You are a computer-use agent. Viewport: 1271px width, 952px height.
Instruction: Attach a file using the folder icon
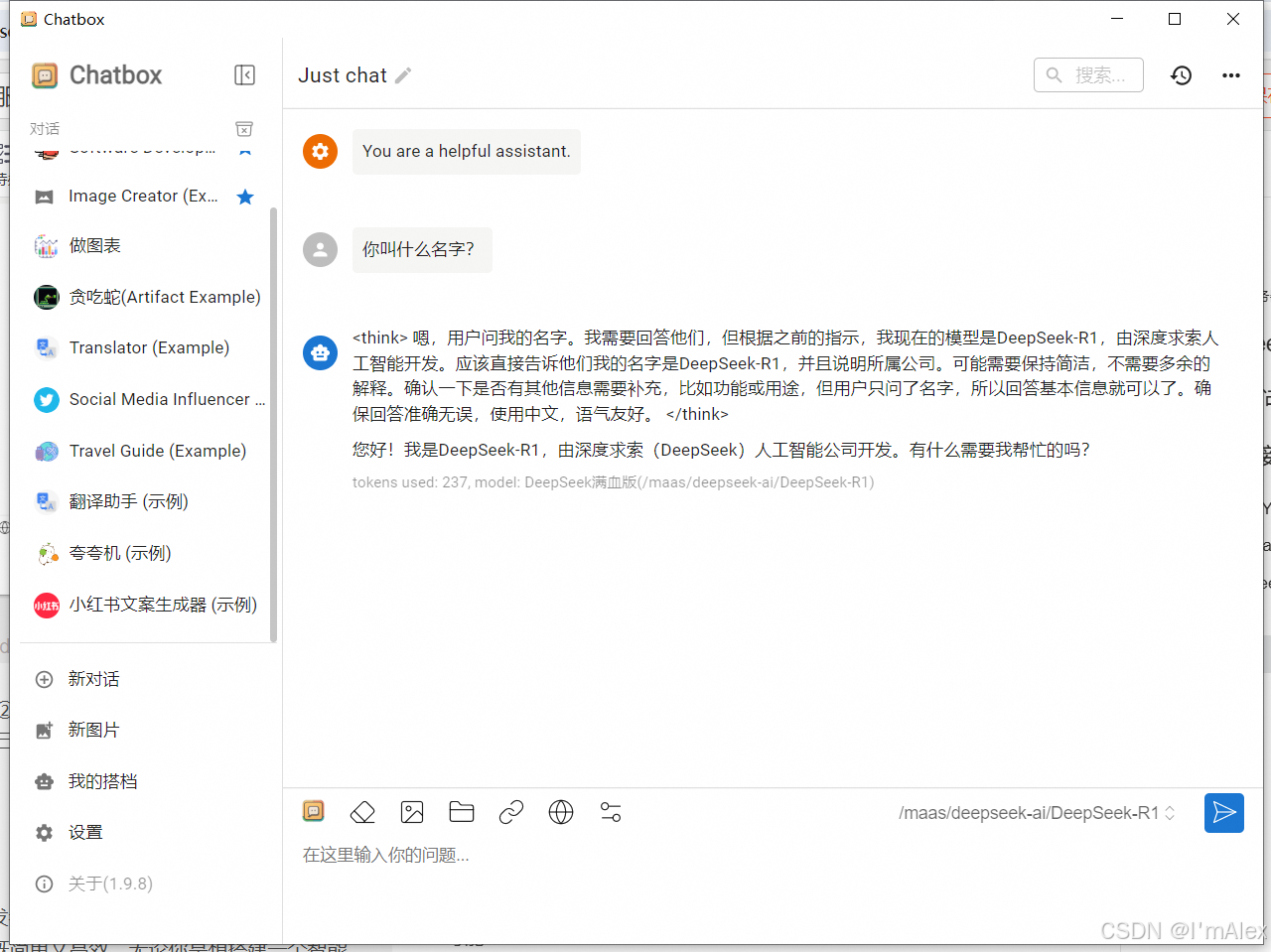tap(462, 812)
